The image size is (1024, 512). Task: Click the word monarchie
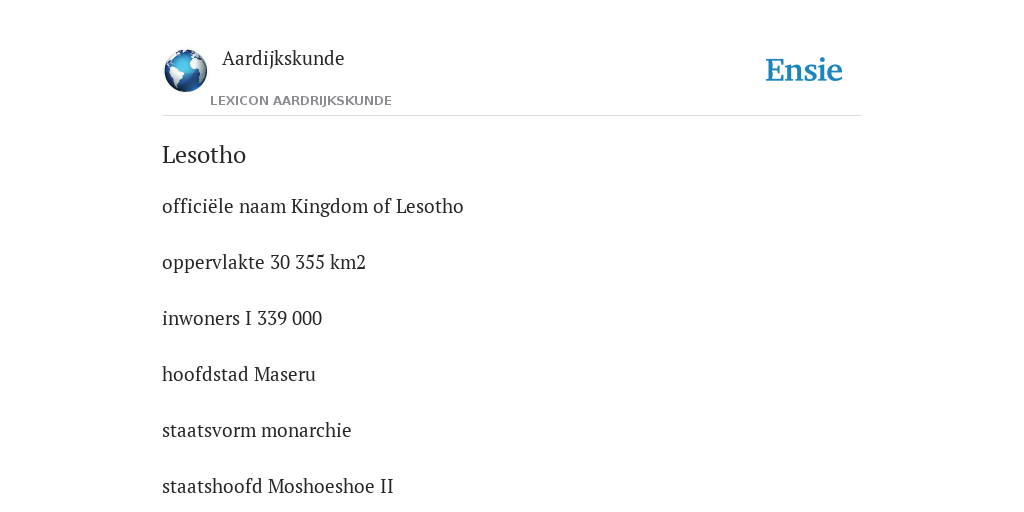[x=306, y=430]
